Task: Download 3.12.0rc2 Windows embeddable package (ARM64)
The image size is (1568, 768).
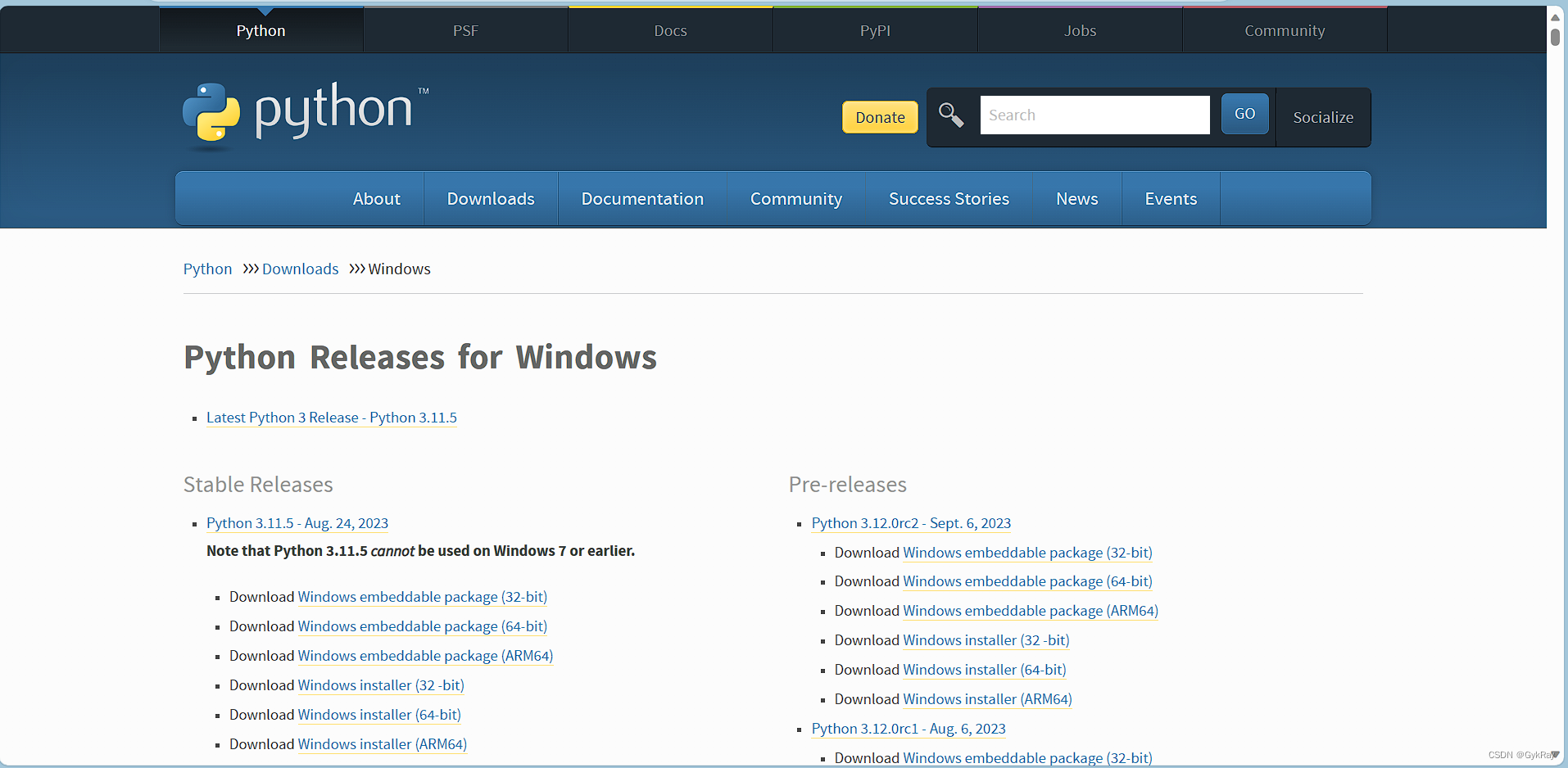Action: tap(1031, 611)
